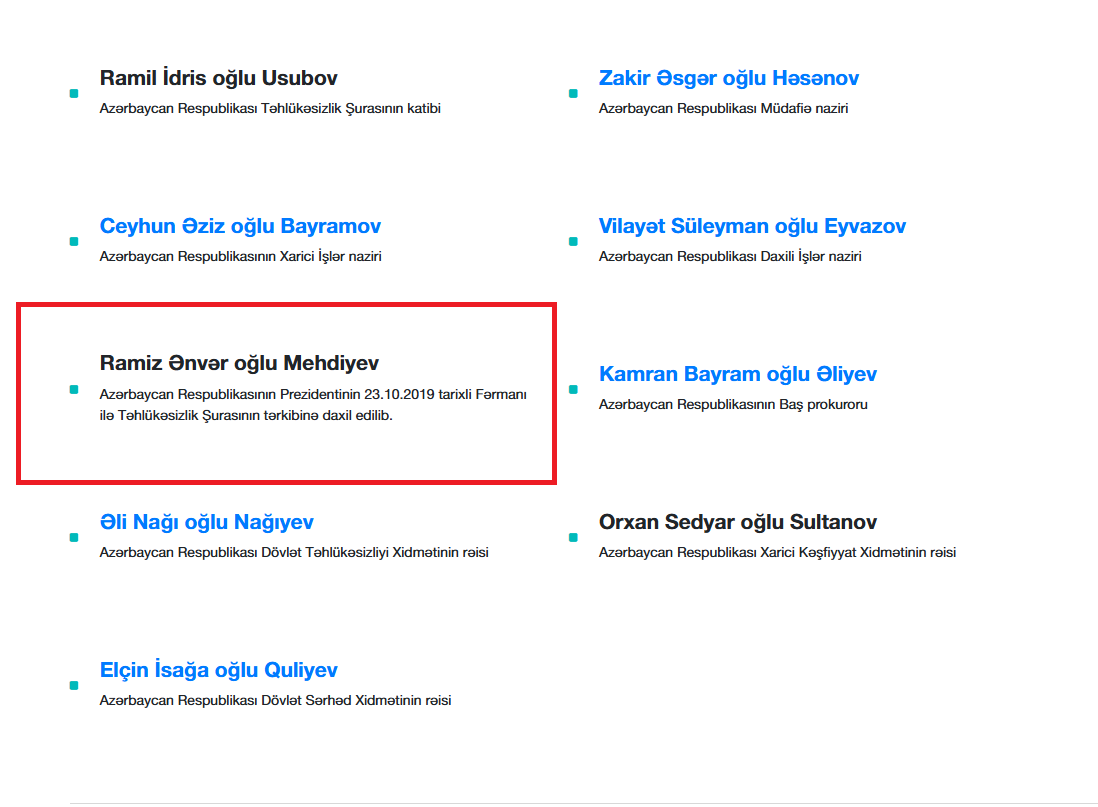
Task: Open Əli Nağı oğlu Nağıyev's profile link
Action: tap(207, 522)
